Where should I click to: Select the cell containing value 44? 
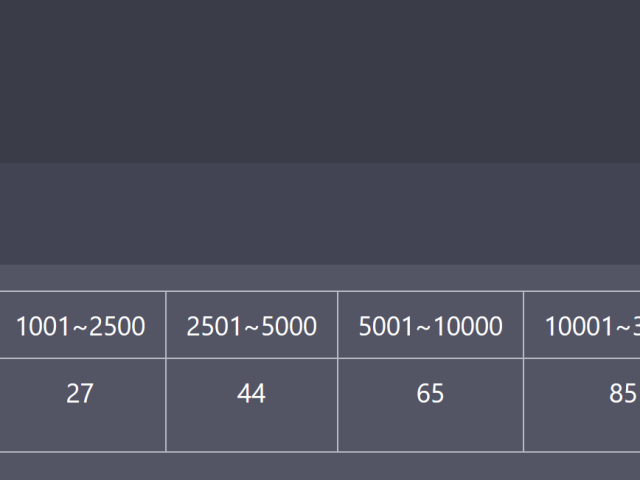click(x=252, y=405)
